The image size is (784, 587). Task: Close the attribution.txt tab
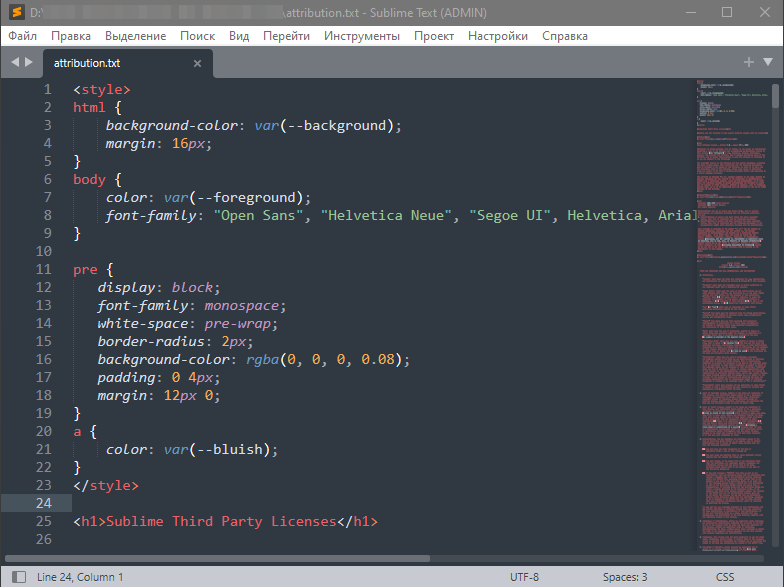198,64
